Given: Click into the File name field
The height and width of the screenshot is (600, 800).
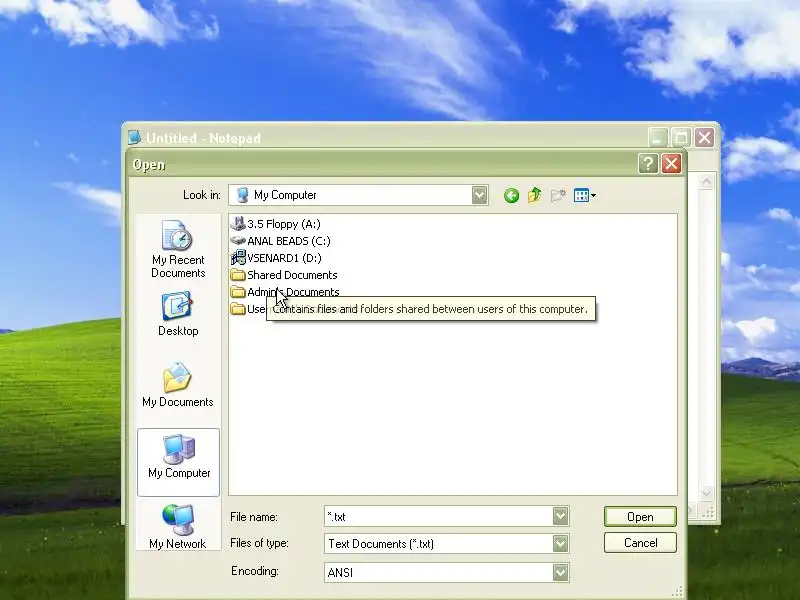Looking at the screenshot, I should pos(438,516).
